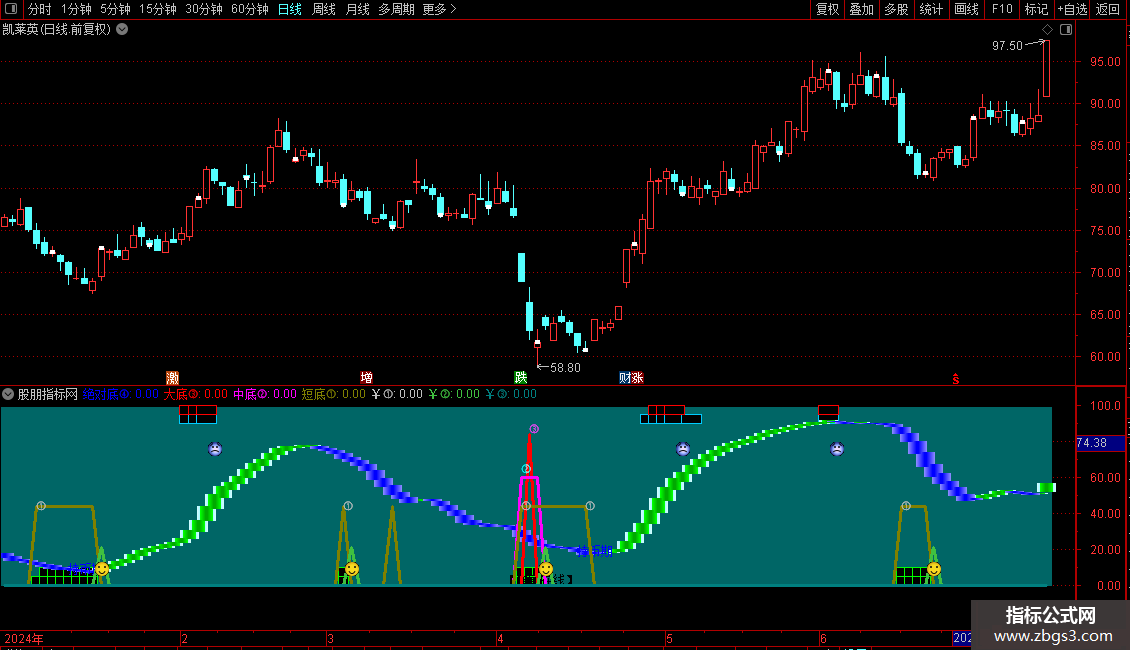Click the 2024年 timeline label
This screenshot has height=650, width=1130.
coord(24,638)
